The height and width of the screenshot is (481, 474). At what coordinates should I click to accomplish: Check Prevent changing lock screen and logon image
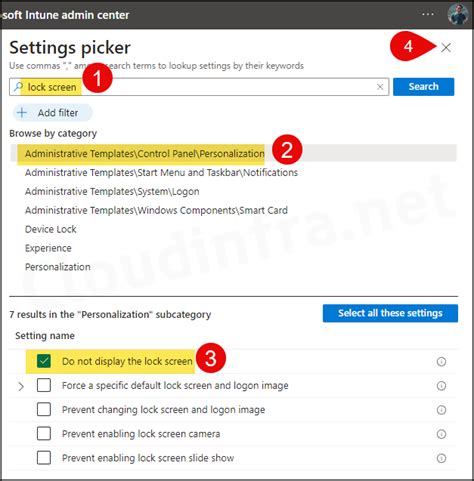click(44, 409)
